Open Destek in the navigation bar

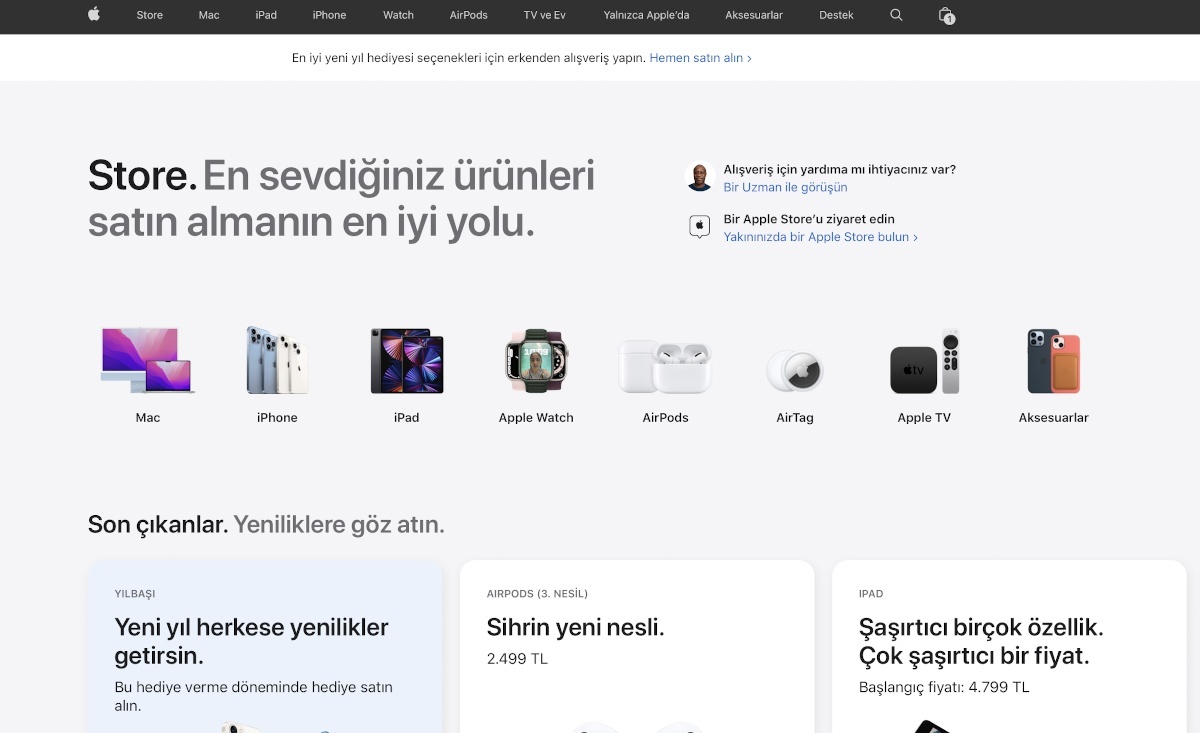836,15
